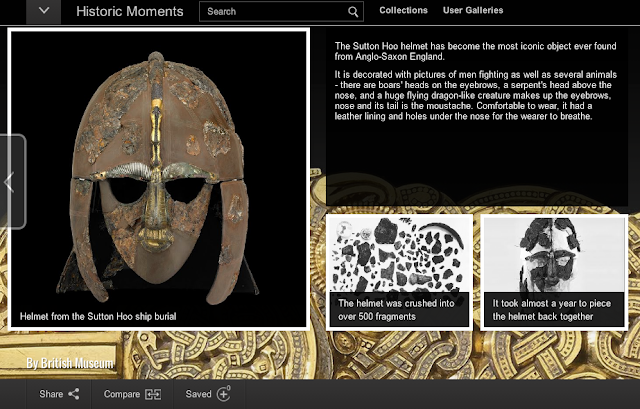Image resolution: width=640 pixels, height=409 pixels.
Task: Open the Historic Moments title link
Action: [129, 11]
